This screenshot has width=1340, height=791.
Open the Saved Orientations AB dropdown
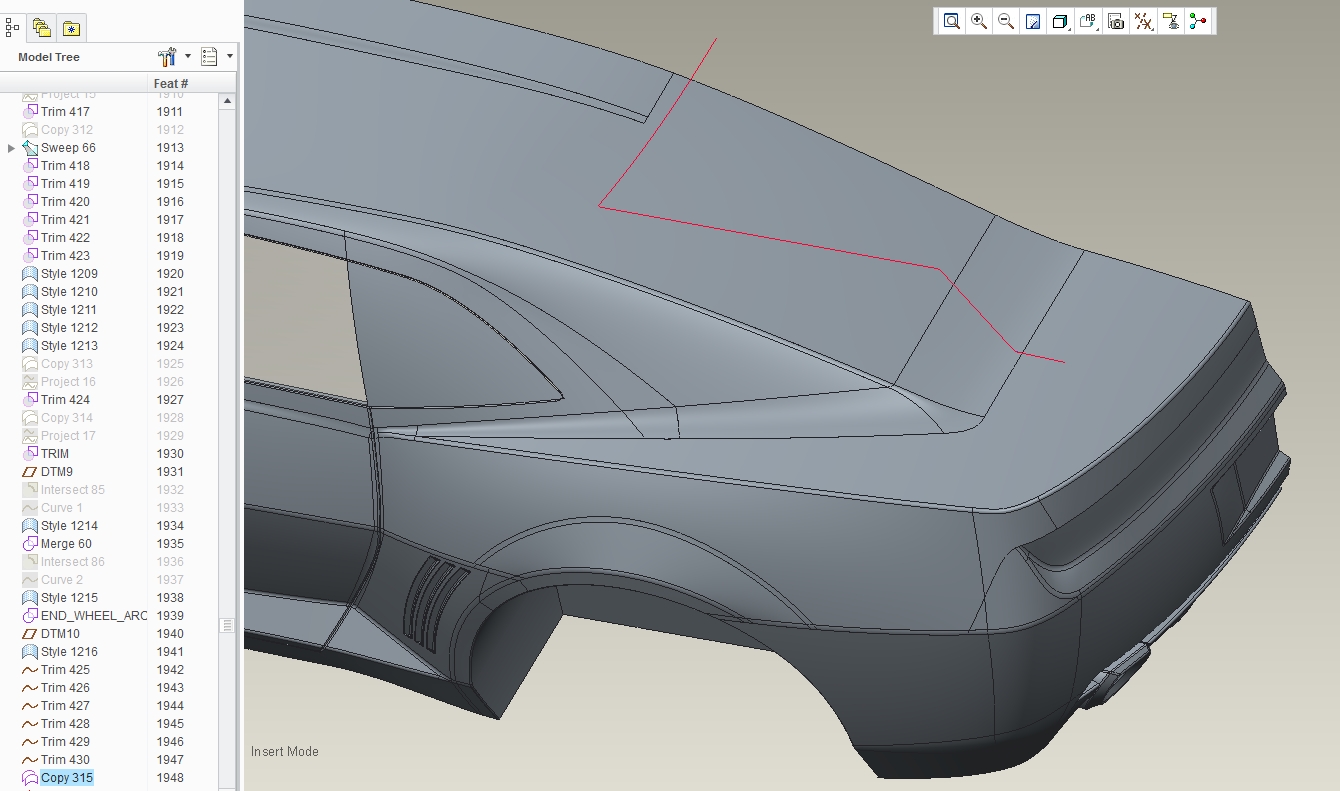1089,21
